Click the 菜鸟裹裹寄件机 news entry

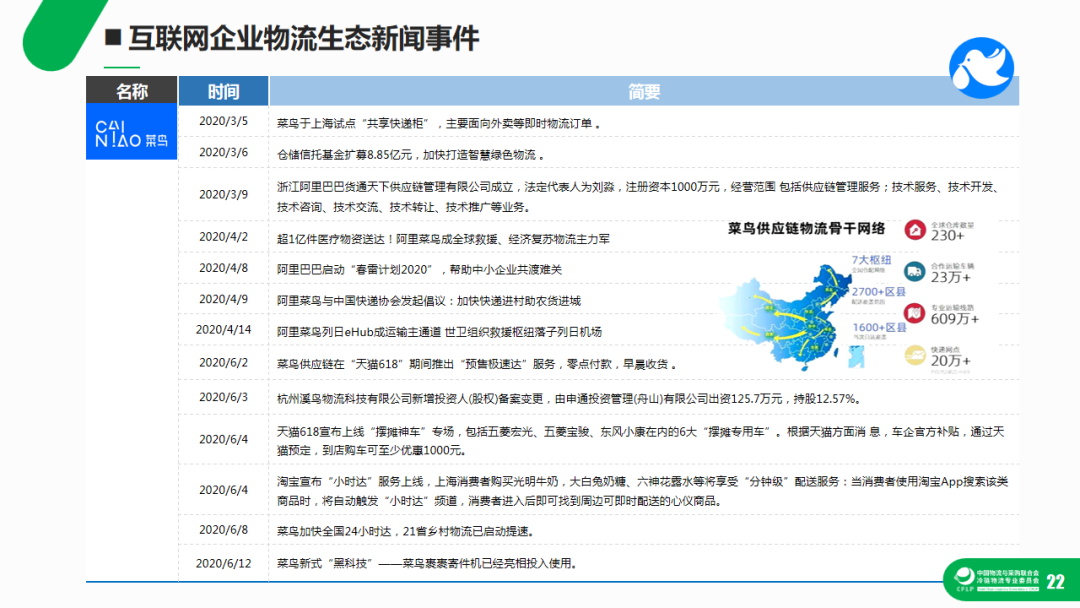pyautogui.click(x=428, y=563)
